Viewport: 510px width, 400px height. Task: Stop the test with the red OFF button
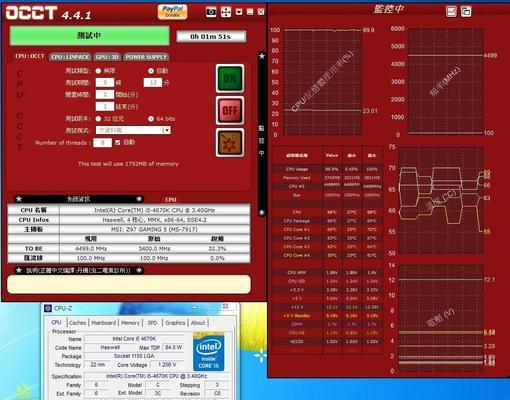[x=230, y=110]
